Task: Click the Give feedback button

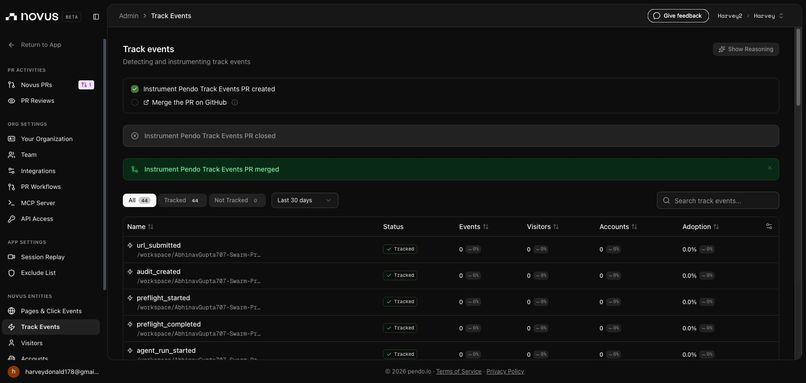Action: (678, 16)
